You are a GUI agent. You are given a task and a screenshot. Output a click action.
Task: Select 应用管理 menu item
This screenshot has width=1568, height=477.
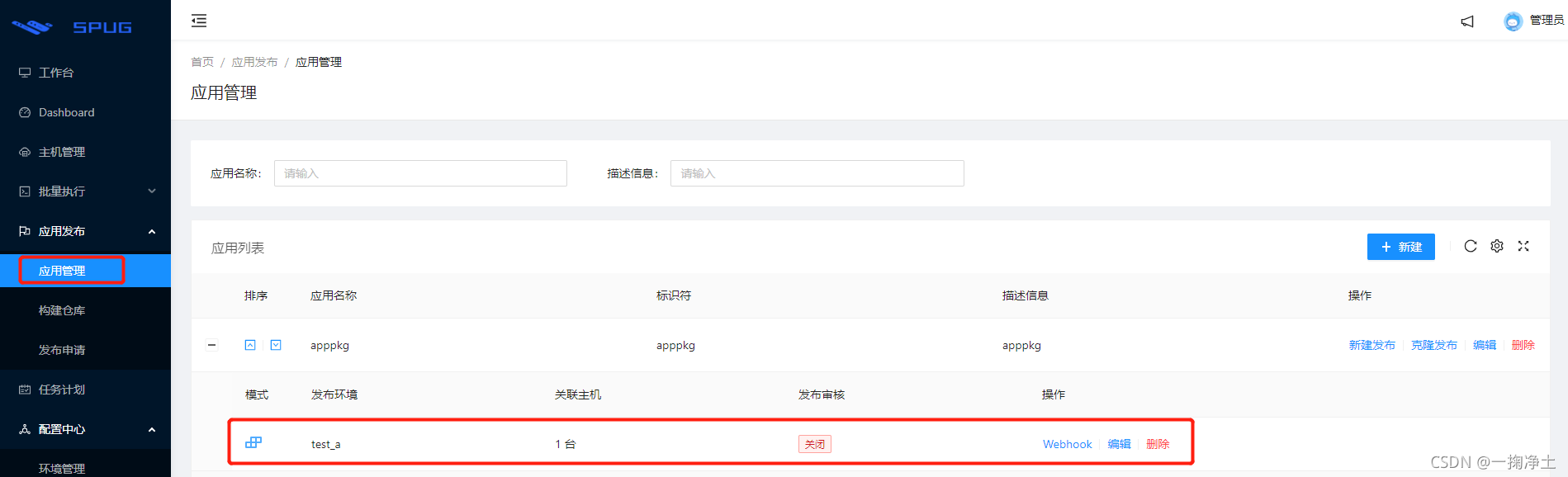coord(85,271)
